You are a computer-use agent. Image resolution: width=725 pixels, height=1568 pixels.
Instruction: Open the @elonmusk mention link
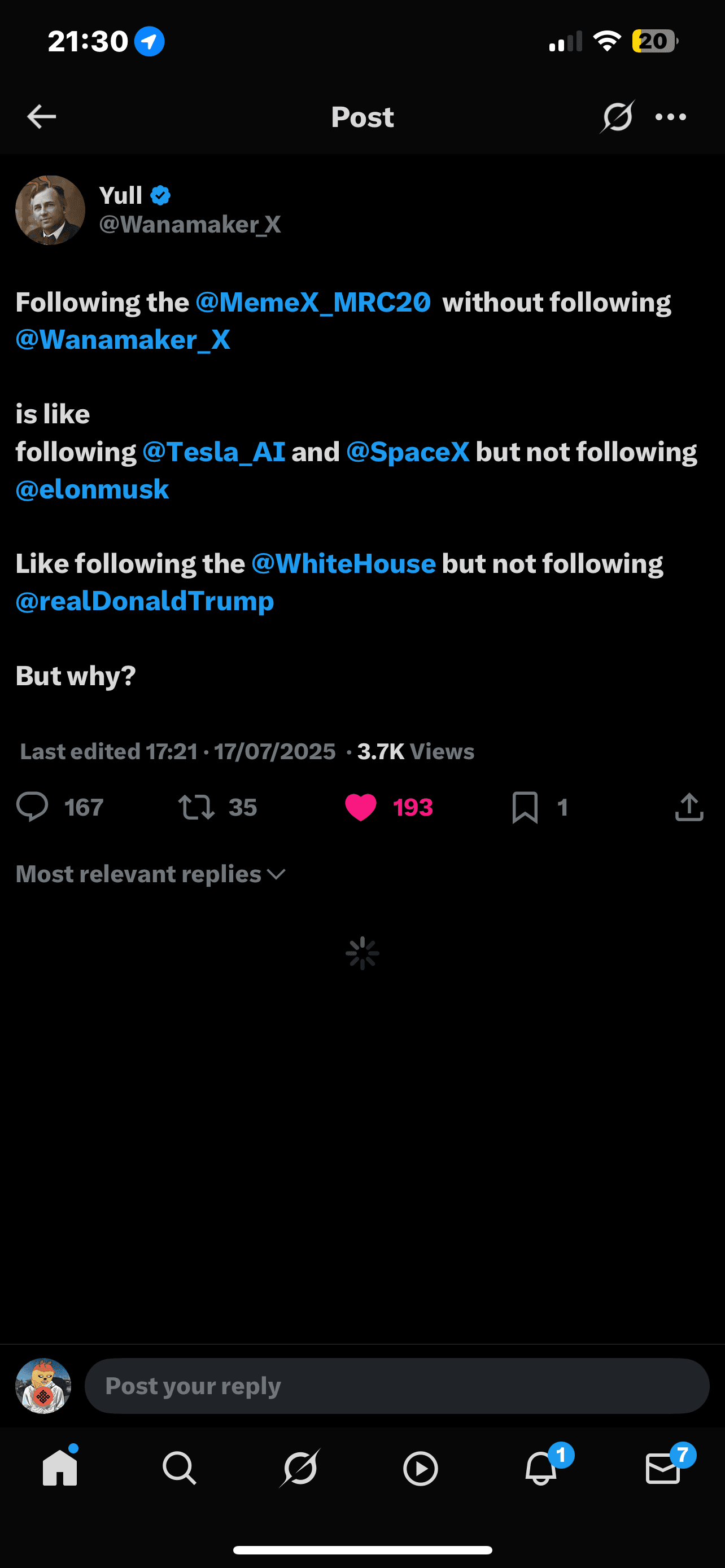click(x=93, y=489)
